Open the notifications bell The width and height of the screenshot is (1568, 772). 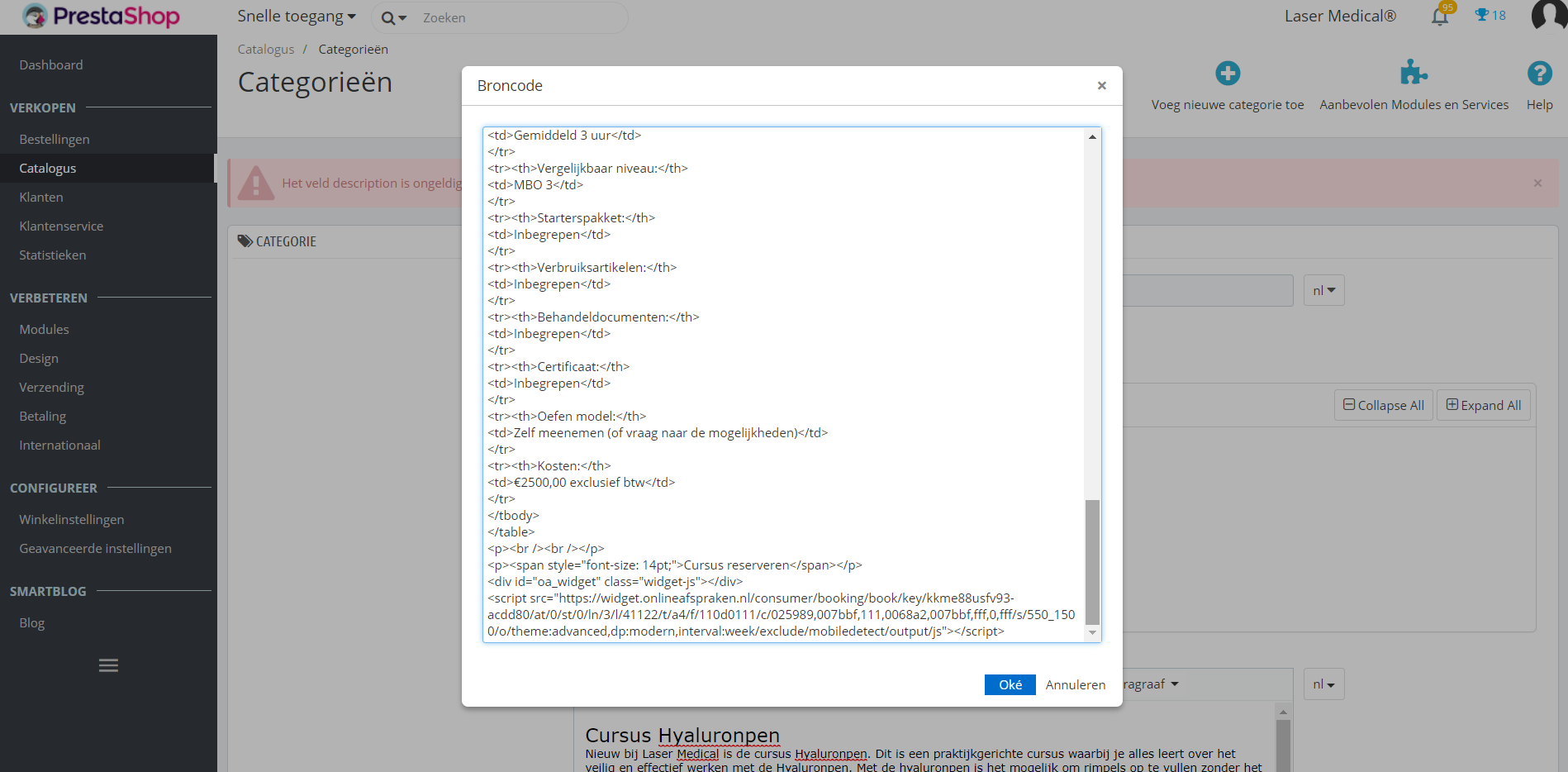click(x=1440, y=16)
